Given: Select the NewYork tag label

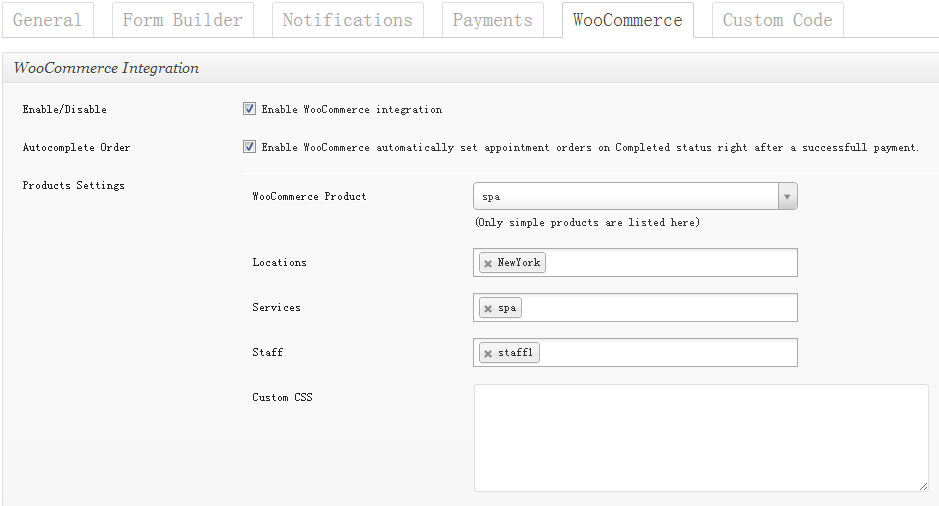Looking at the screenshot, I should tap(519, 263).
